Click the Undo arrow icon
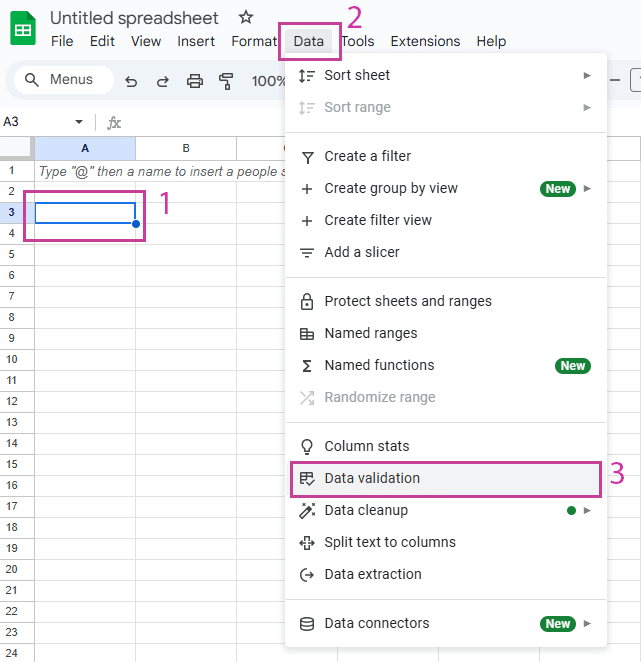Screen dimensions: 641x662 pos(131,81)
